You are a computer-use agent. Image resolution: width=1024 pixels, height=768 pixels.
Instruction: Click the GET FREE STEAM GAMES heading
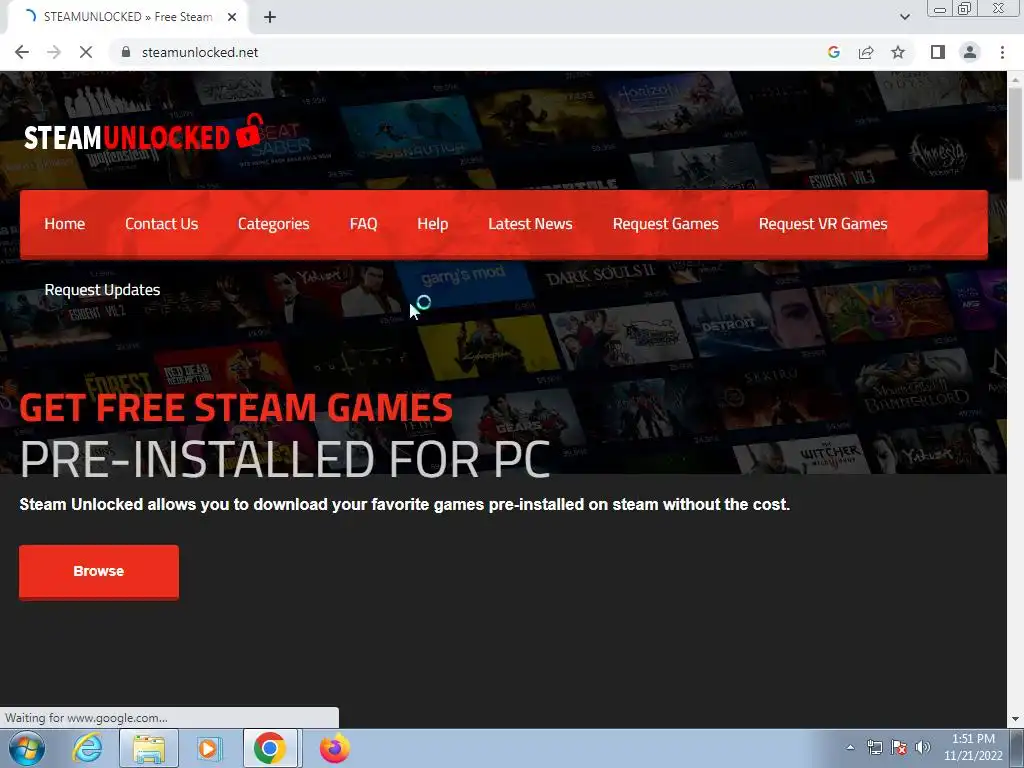click(236, 408)
